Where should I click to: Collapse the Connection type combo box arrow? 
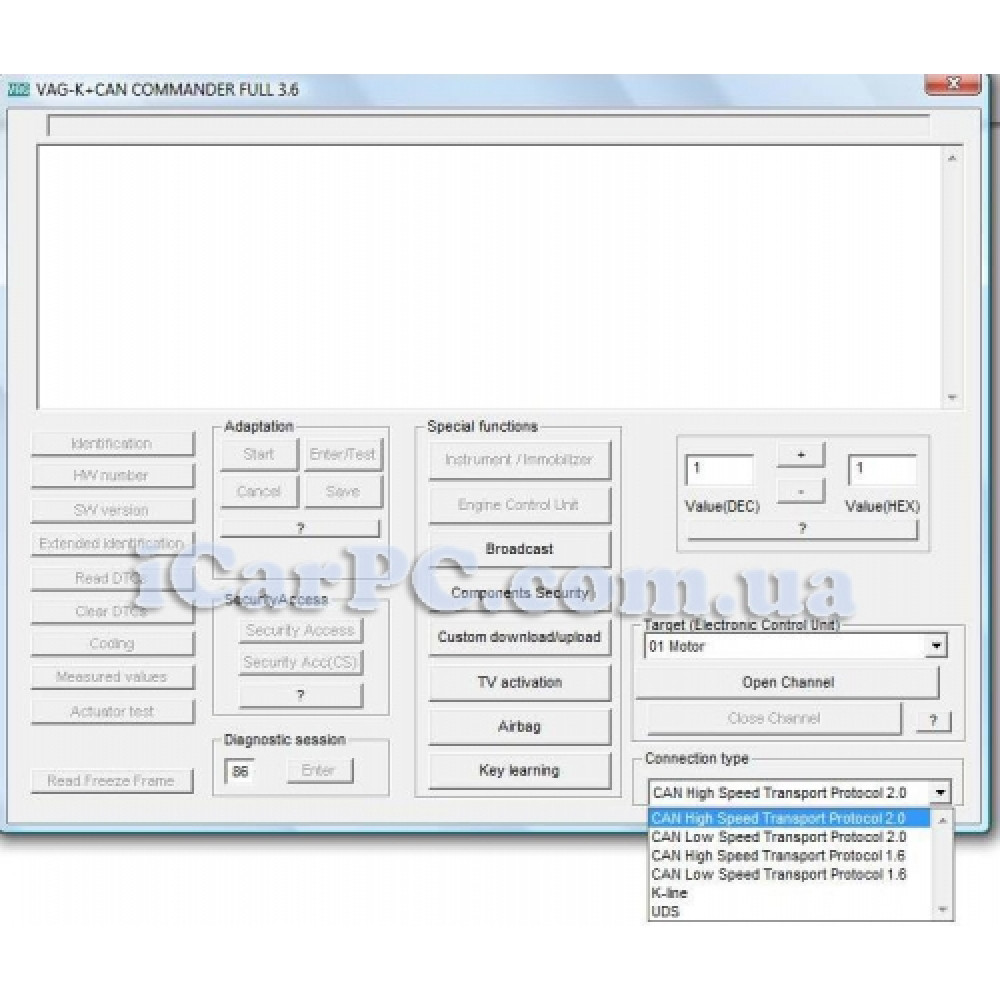940,793
